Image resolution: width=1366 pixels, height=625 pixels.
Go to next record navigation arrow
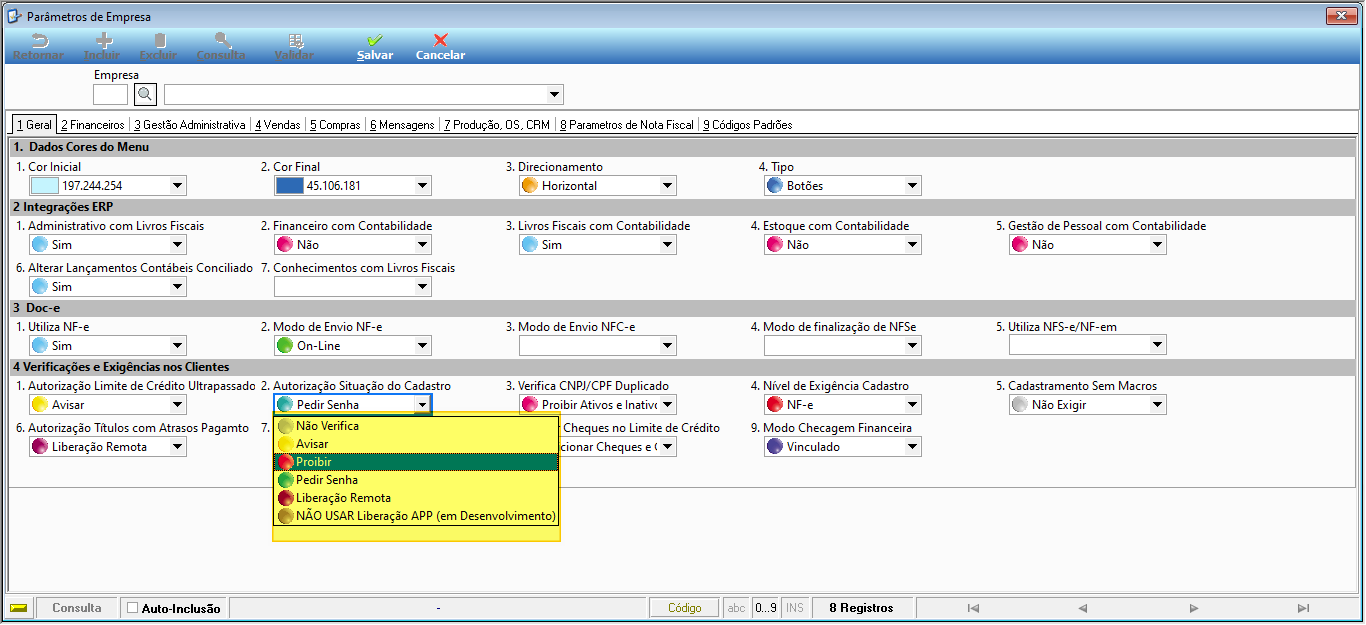click(1194, 608)
